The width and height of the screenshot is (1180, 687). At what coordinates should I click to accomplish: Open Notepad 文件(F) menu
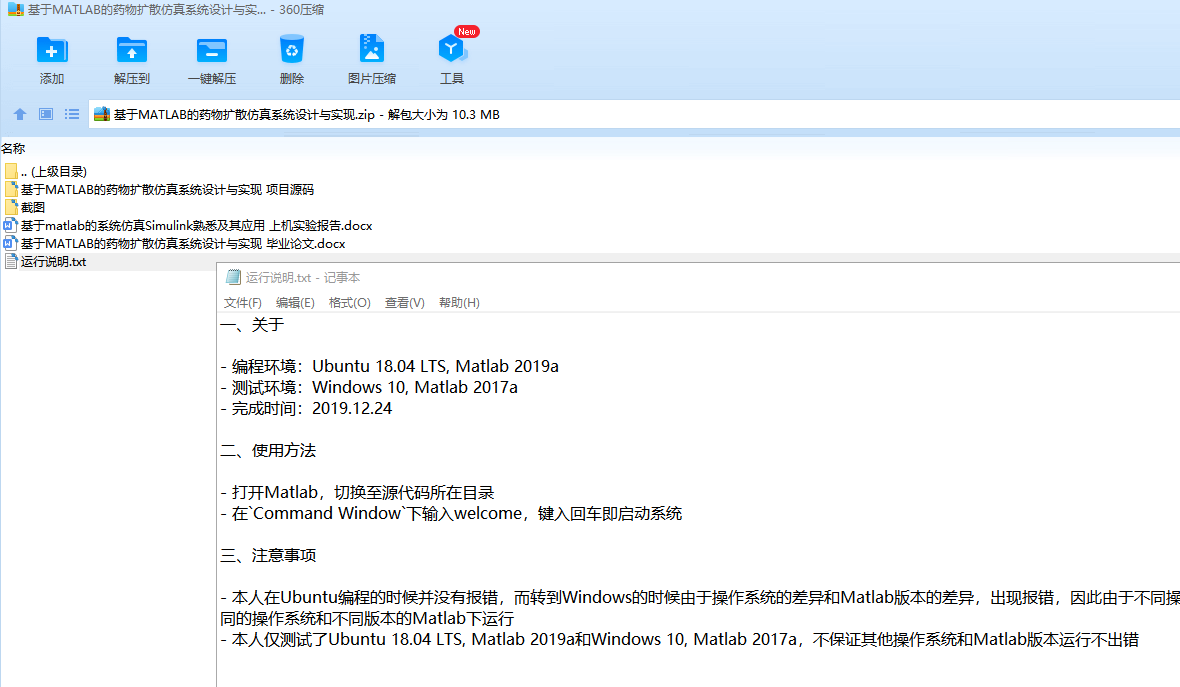point(242,302)
